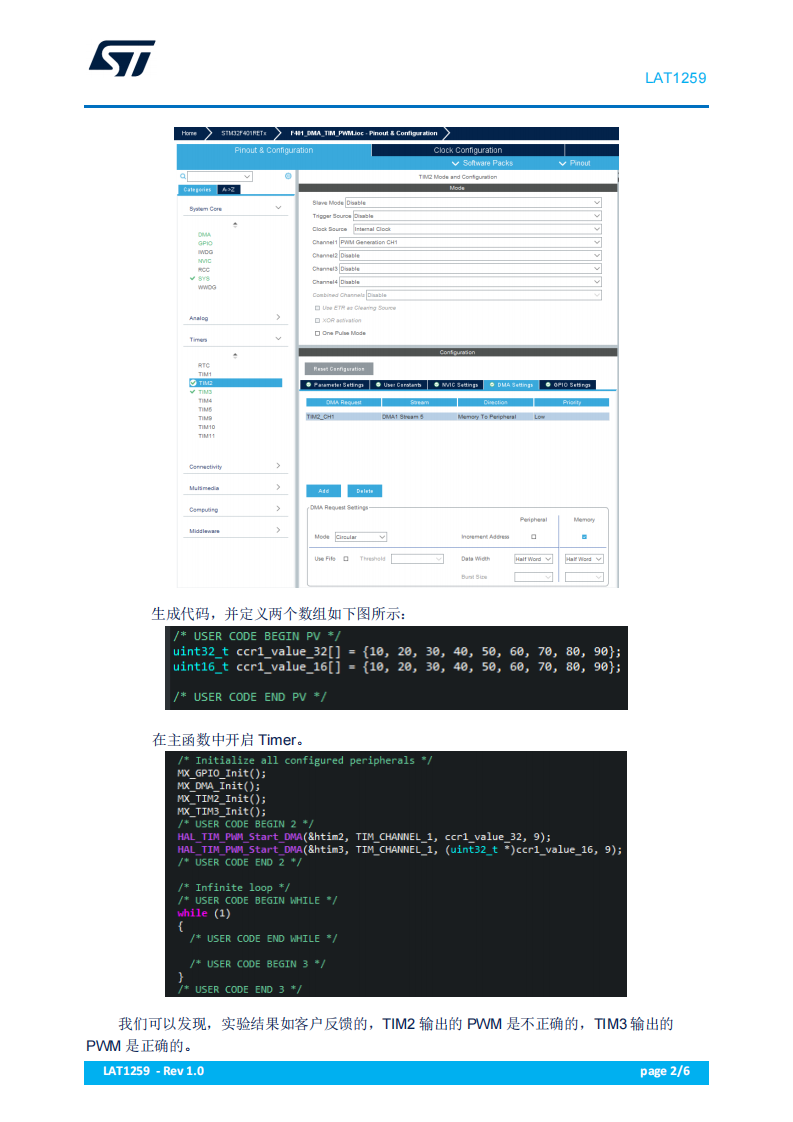The width and height of the screenshot is (793, 1122).
Task: Open the Mode Circular dropdown
Action: point(361,537)
